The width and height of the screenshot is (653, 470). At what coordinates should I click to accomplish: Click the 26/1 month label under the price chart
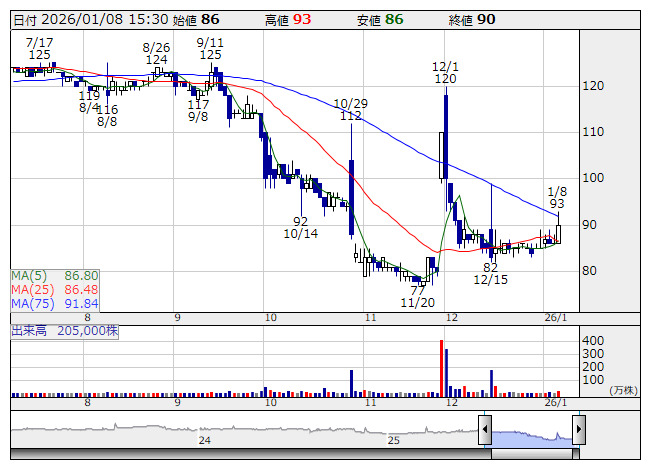(x=556, y=318)
